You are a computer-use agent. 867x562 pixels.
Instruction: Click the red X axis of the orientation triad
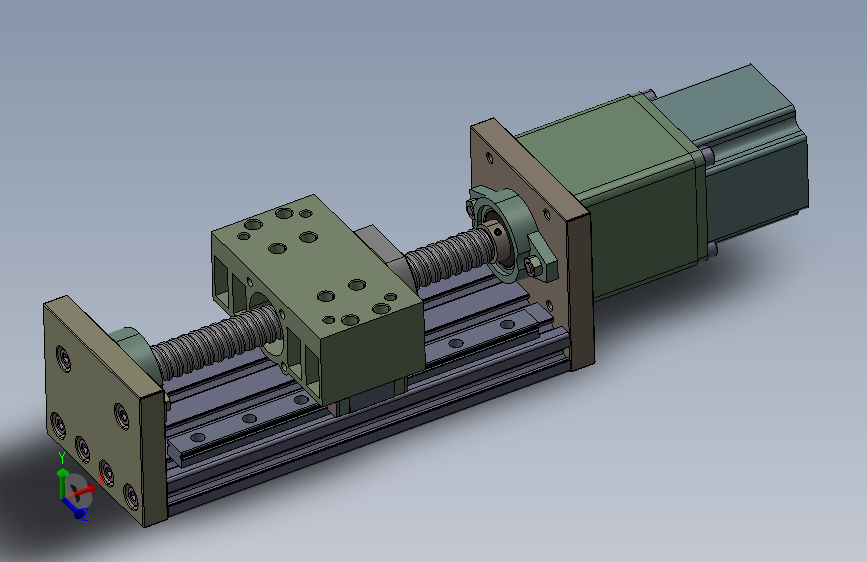pos(83,490)
